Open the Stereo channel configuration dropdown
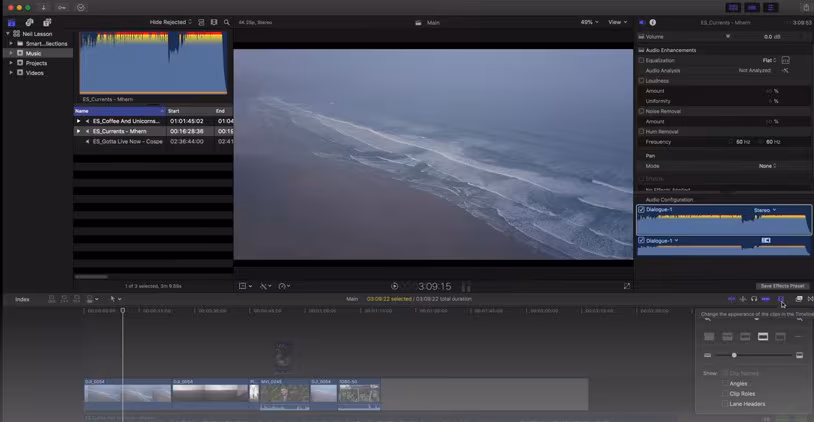Screen dimensions: 814x422 click(x=765, y=210)
